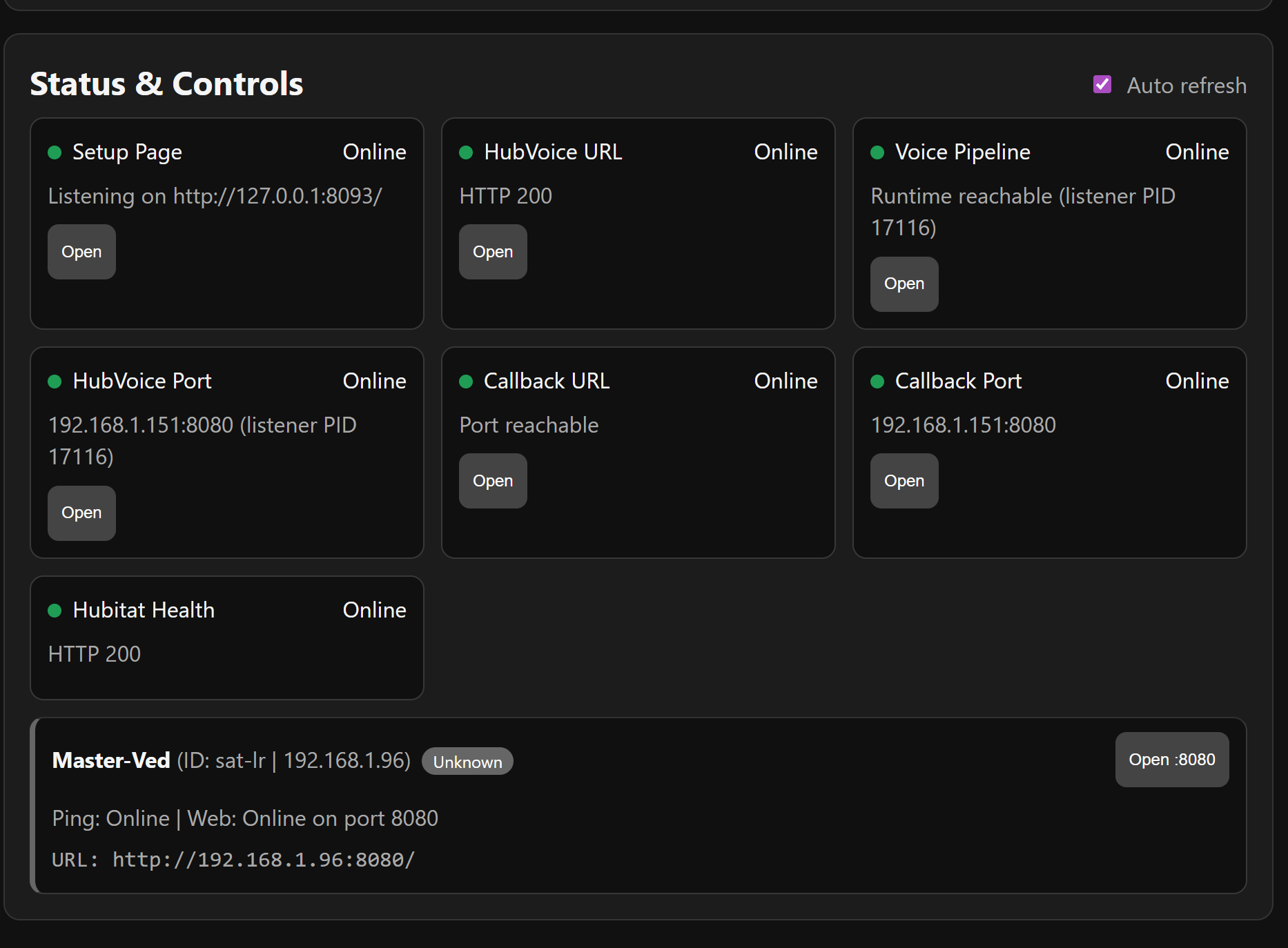Screen dimensions: 1288x948
Task: Open the Callback URL
Action: [492, 481]
